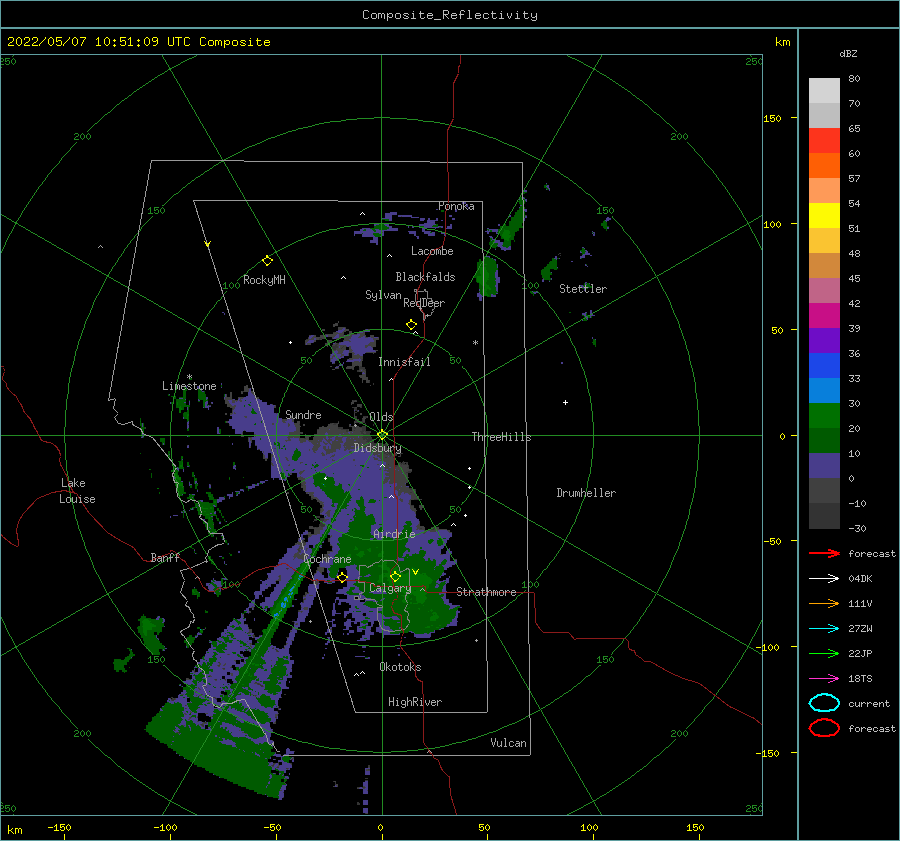Click the Lacombe town label
The height and width of the screenshot is (841, 900).
(432, 251)
